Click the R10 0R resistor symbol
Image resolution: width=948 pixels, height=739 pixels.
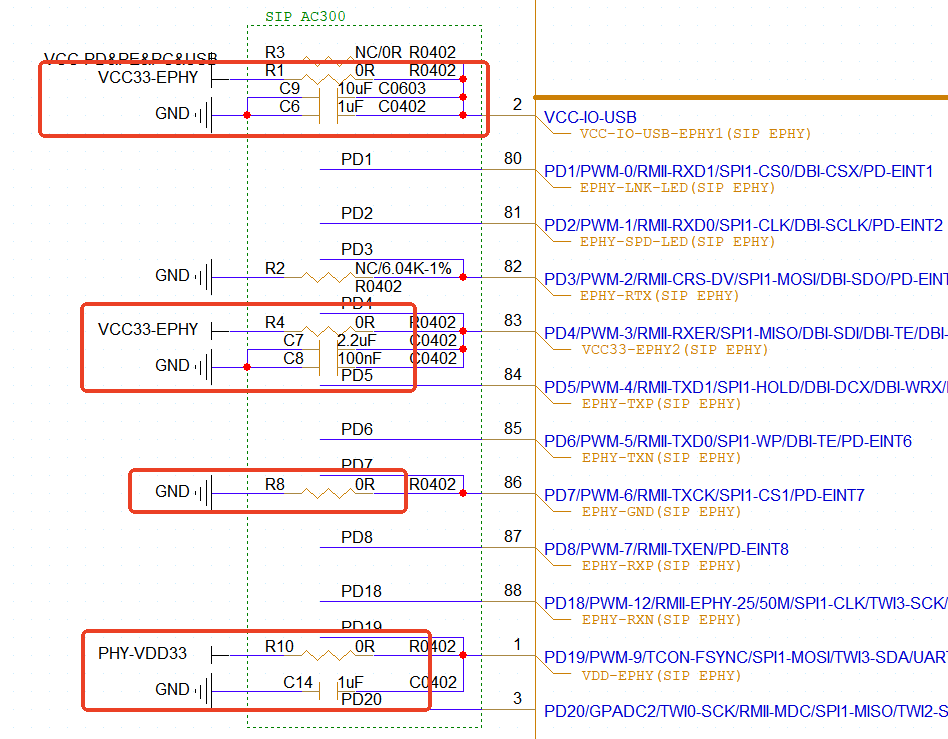coord(320,655)
